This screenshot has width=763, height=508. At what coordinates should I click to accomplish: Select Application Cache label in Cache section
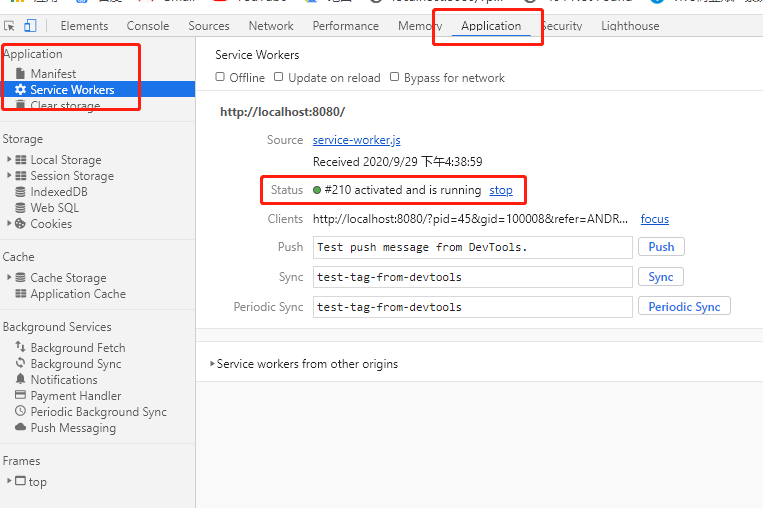coord(78,294)
